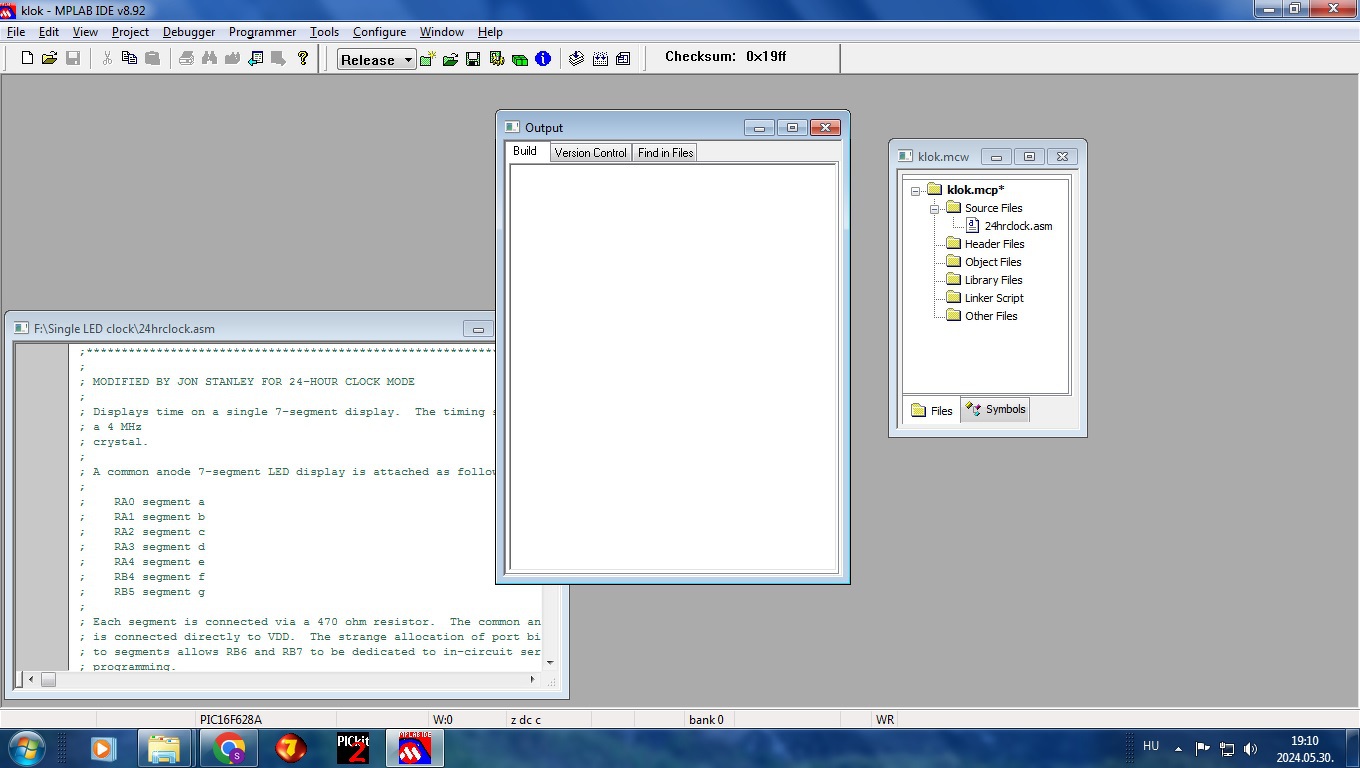Collapse the Source Files folder node
This screenshot has height=768, width=1360.
tap(934, 208)
